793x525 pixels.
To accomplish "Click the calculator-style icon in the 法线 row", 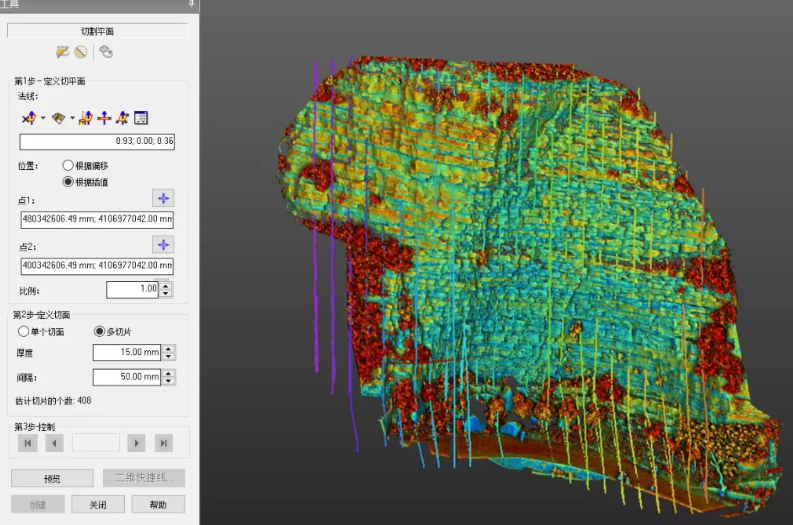I will 141,118.
